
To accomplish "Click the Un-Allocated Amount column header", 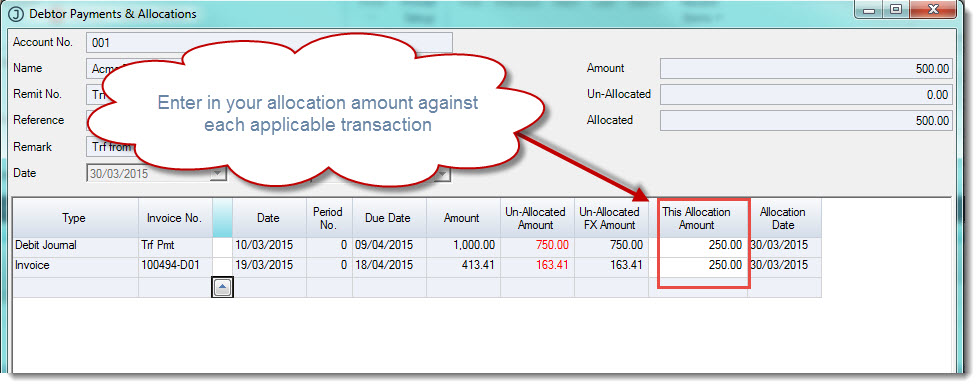I will [x=537, y=218].
